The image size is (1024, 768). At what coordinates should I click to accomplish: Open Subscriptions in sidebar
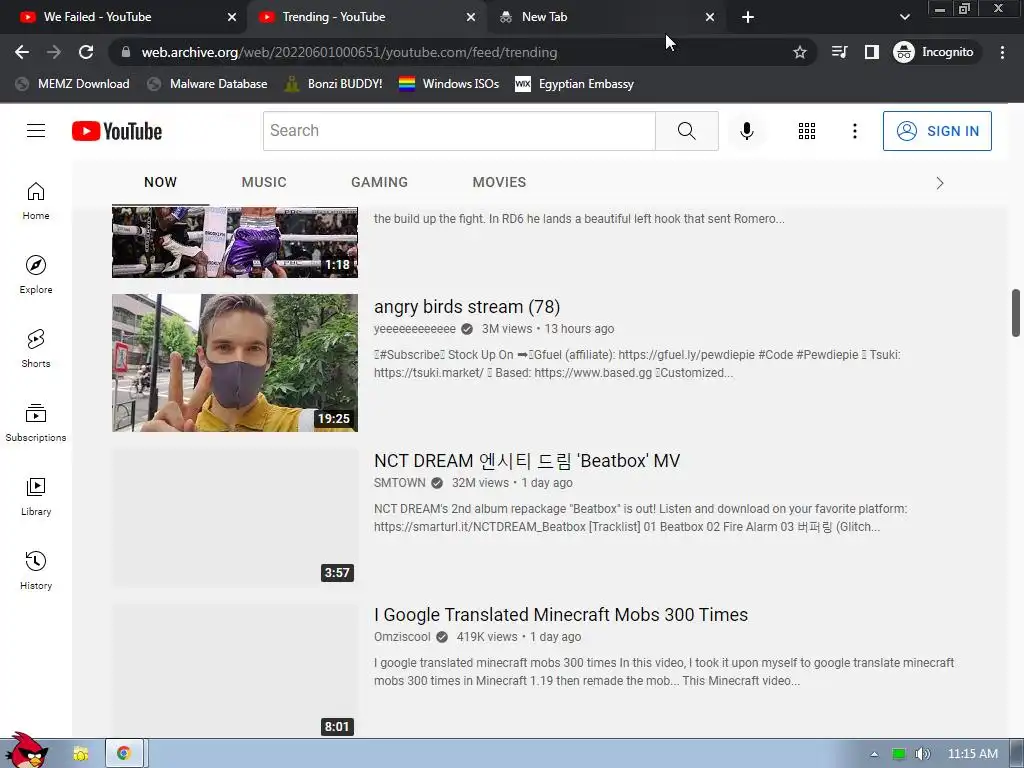(x=36, y=423)
